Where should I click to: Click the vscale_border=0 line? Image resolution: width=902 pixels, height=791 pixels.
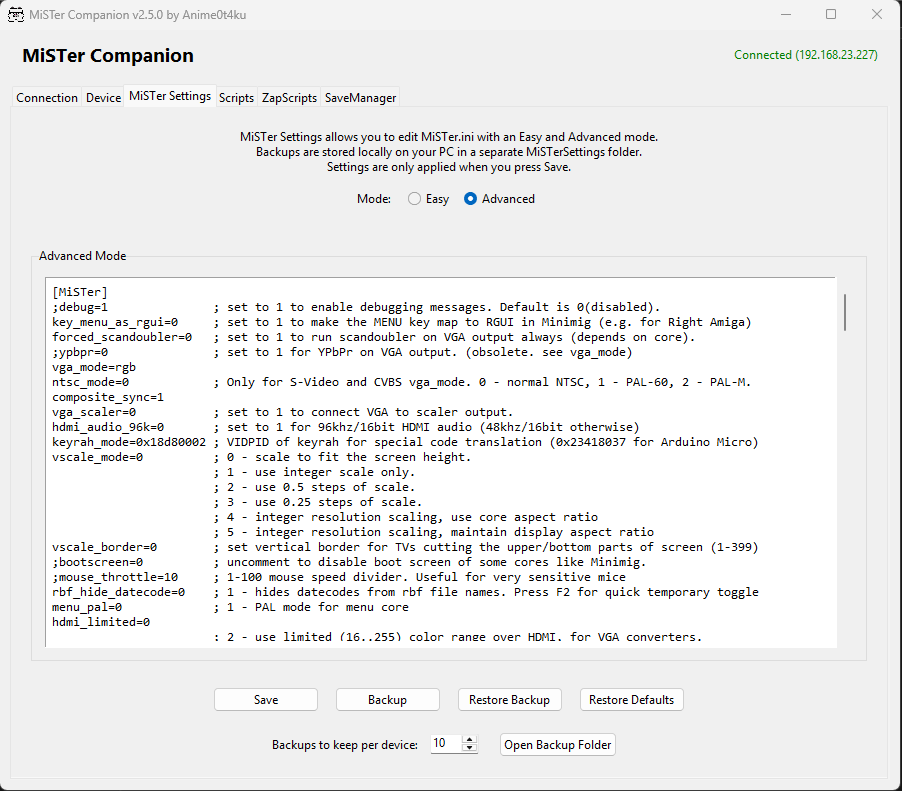point(105,547)
